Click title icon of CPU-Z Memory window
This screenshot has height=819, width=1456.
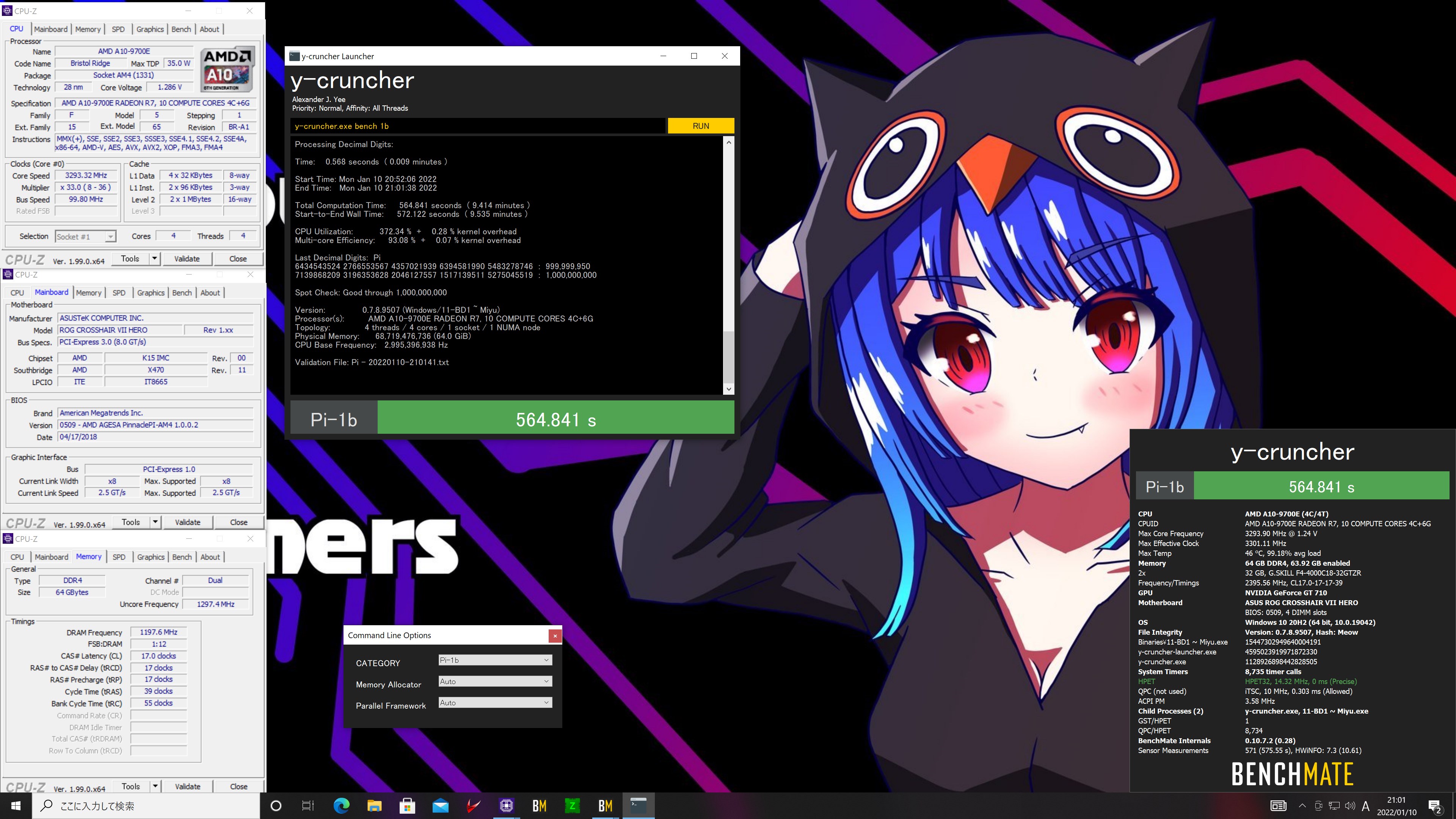8,539
